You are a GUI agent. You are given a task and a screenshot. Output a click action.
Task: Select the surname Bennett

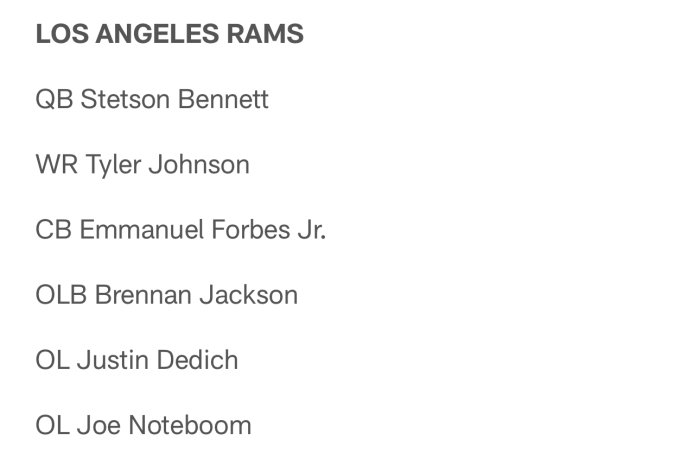[223, 99]
